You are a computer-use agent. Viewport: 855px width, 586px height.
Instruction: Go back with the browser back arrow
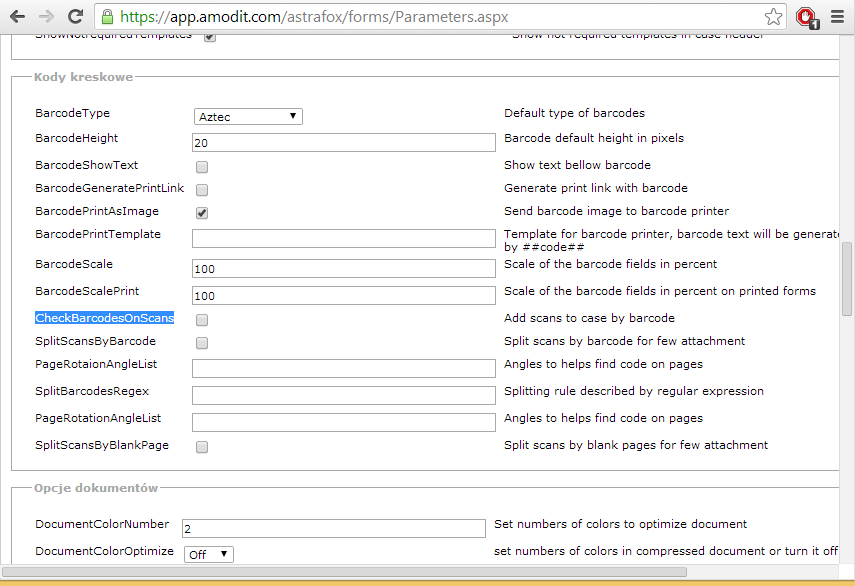(17, 17)
